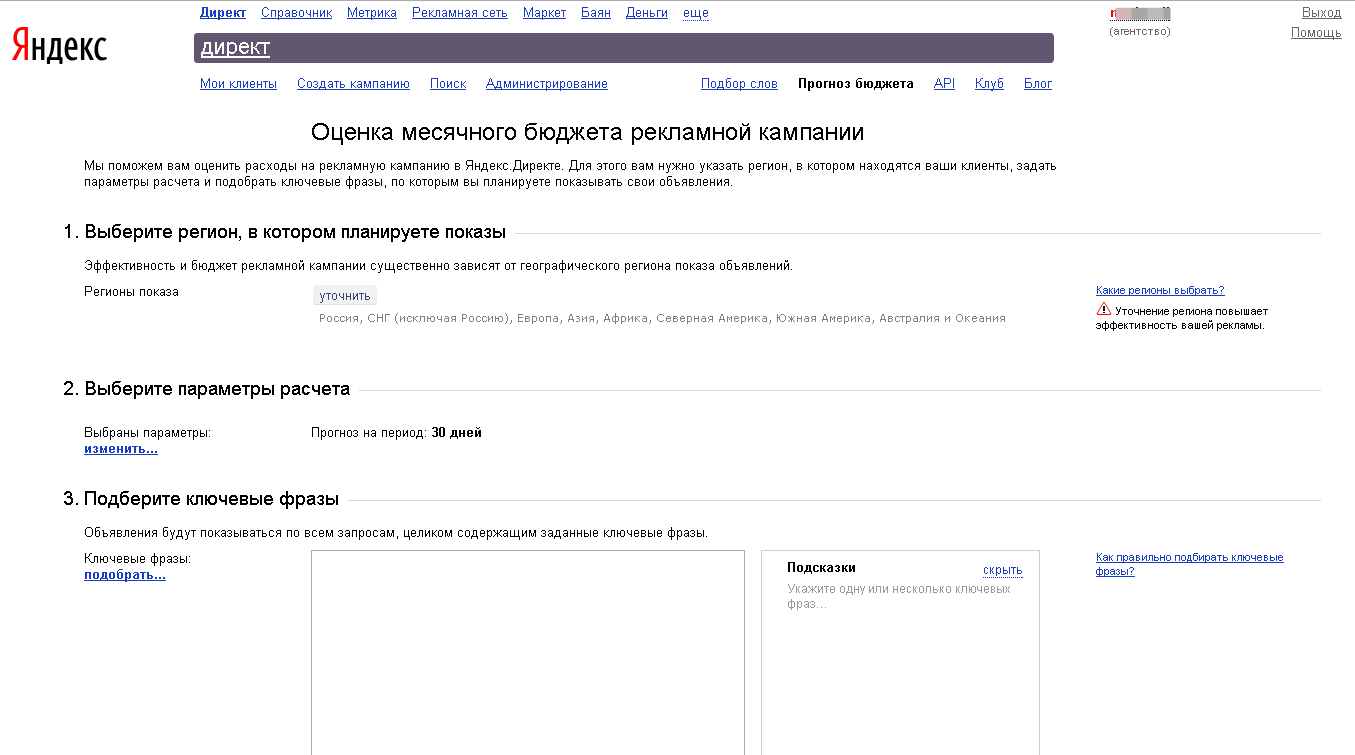Click 'Выход' to log out
Screen dimensions: 1355x755
(1322, 11)
